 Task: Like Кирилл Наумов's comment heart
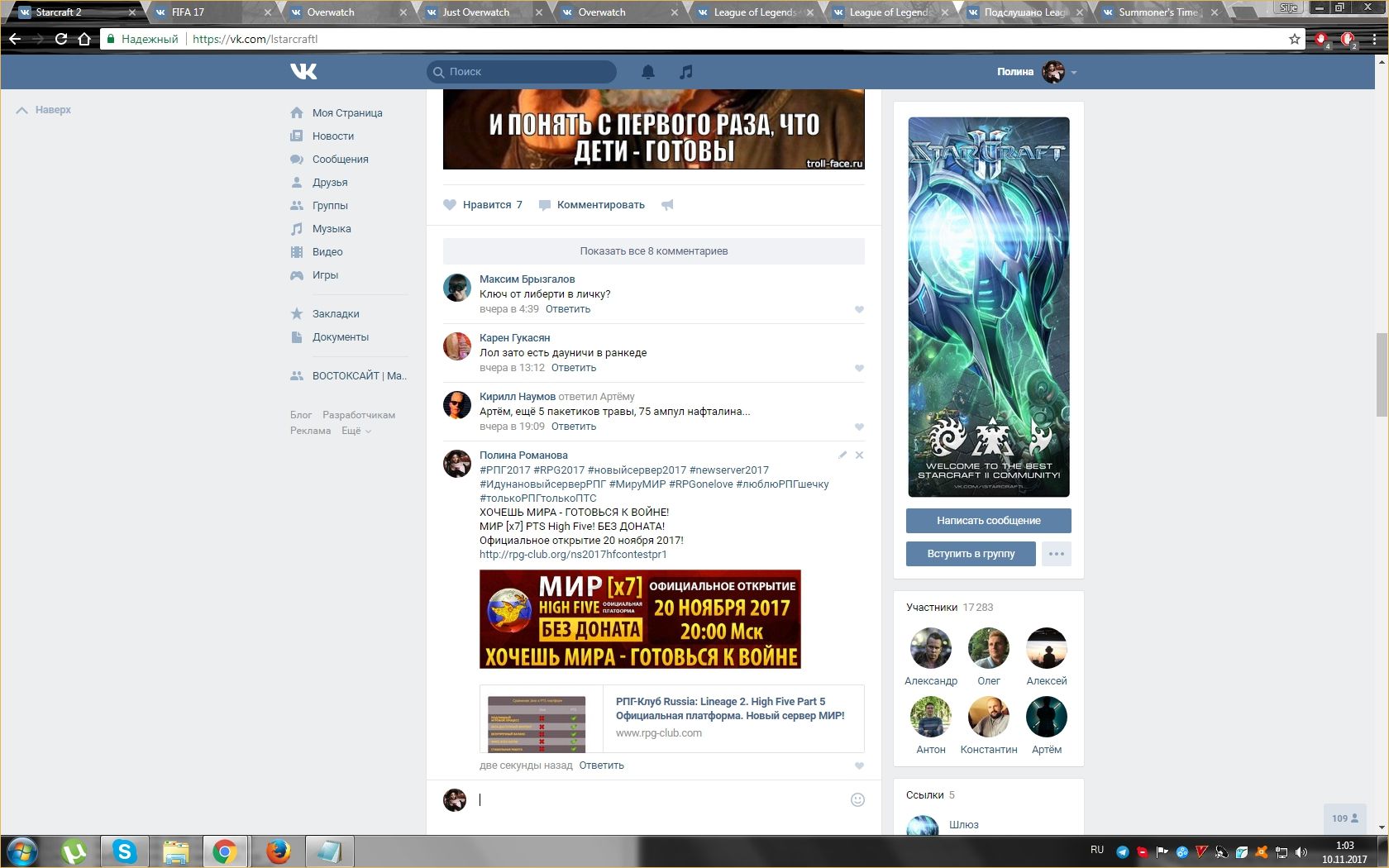(x=859, y=427)
